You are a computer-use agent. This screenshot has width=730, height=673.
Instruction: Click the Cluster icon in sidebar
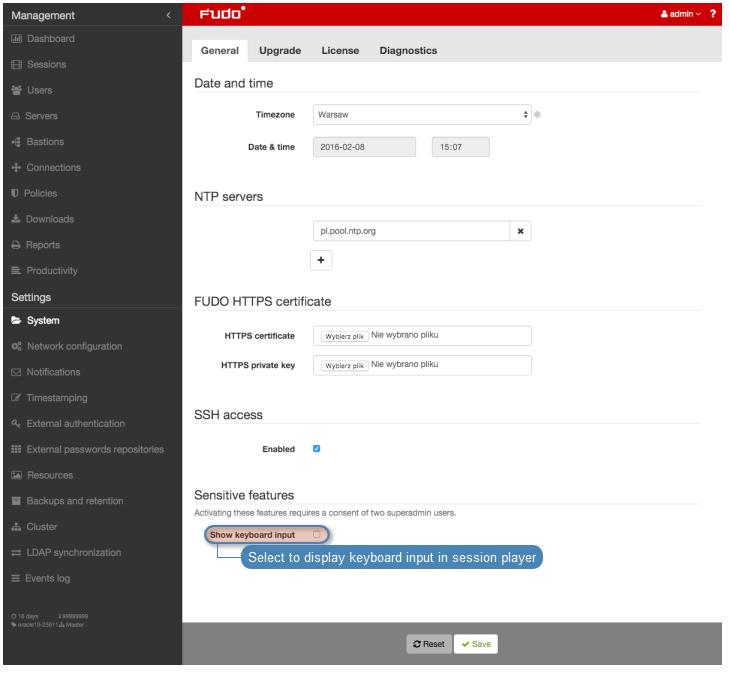(16, 527)
